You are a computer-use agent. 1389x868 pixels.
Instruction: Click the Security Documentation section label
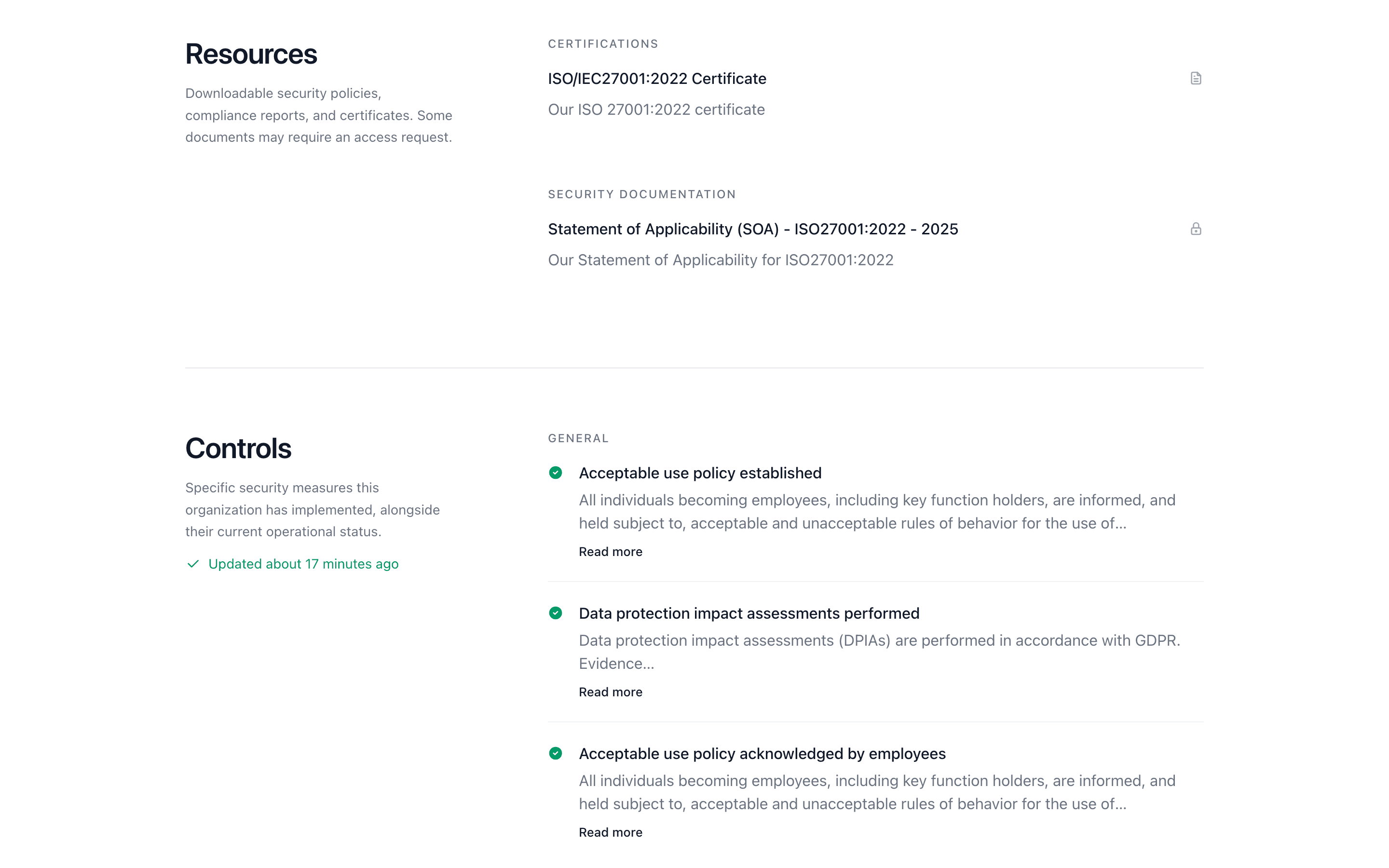[642, 194]
